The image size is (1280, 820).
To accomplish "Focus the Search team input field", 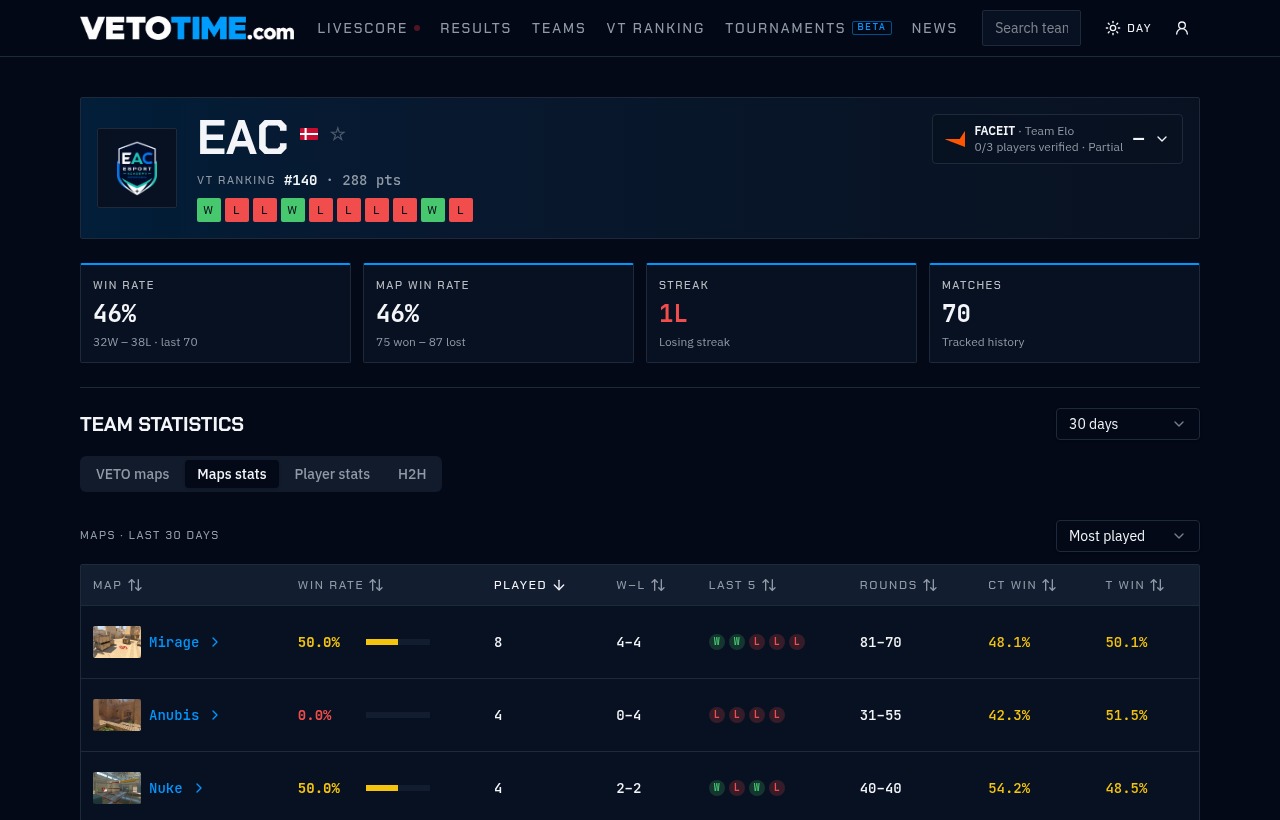I will click(x=1031, y=28).
